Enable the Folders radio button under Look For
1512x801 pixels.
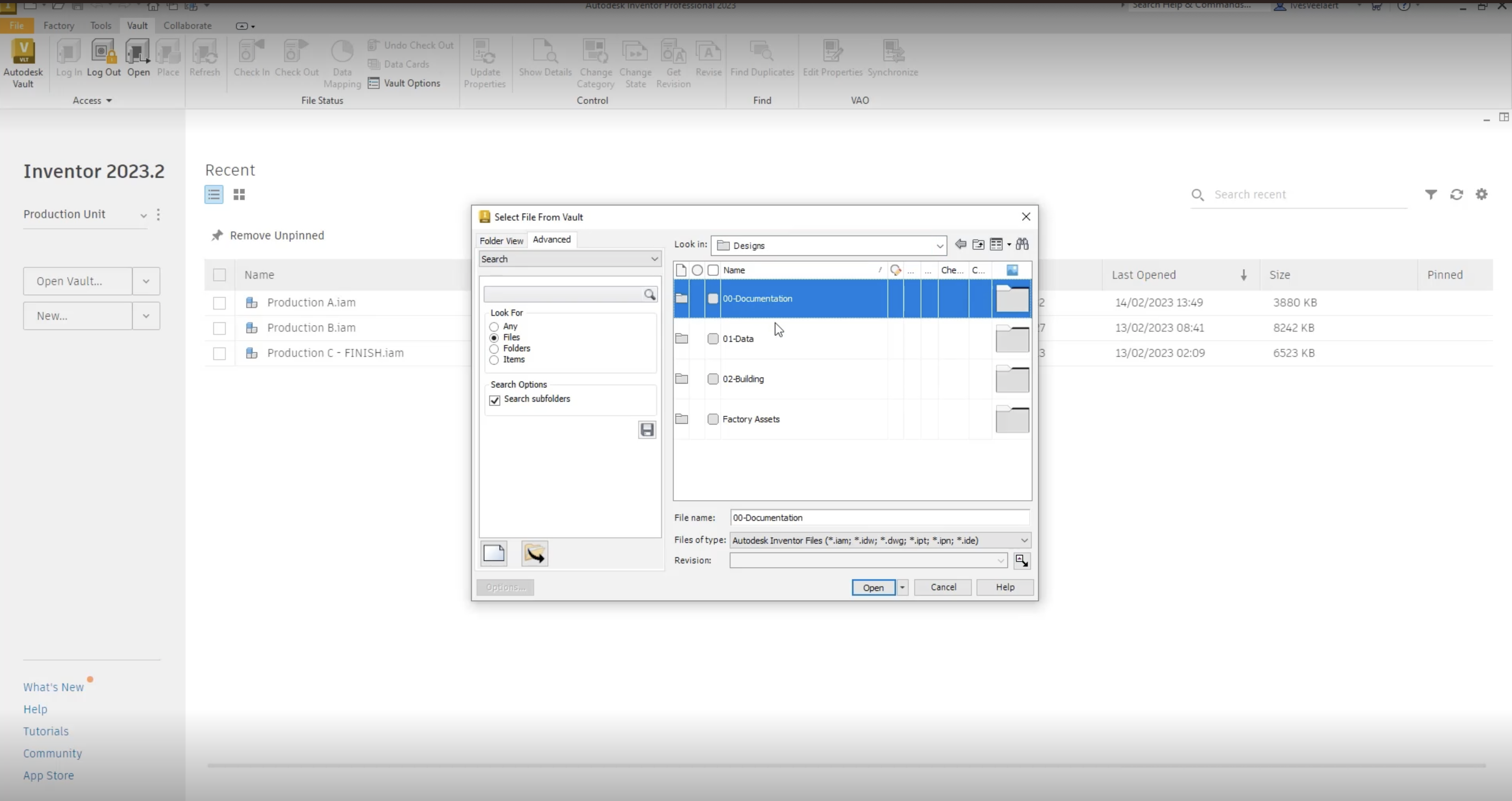[x=494, y=348]
